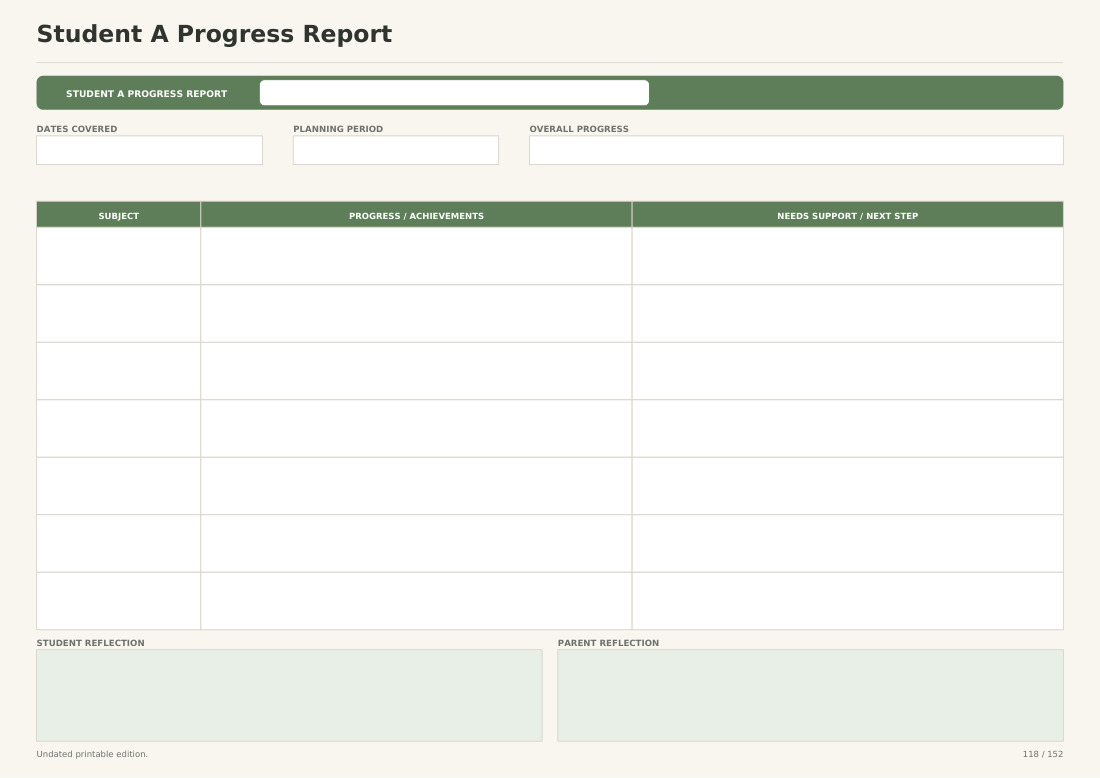This screenshot has width=1100, height=778.
Task: Click the first row's Needs Support cell
Action: (847, 256)
